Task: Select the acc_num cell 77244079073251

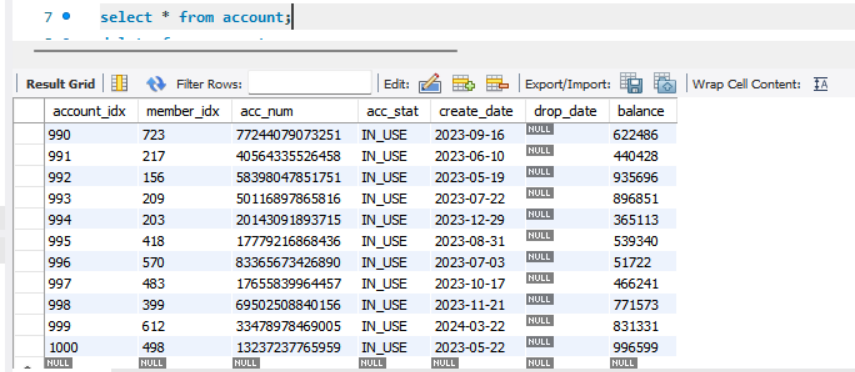Action: (x=295, y=134)
